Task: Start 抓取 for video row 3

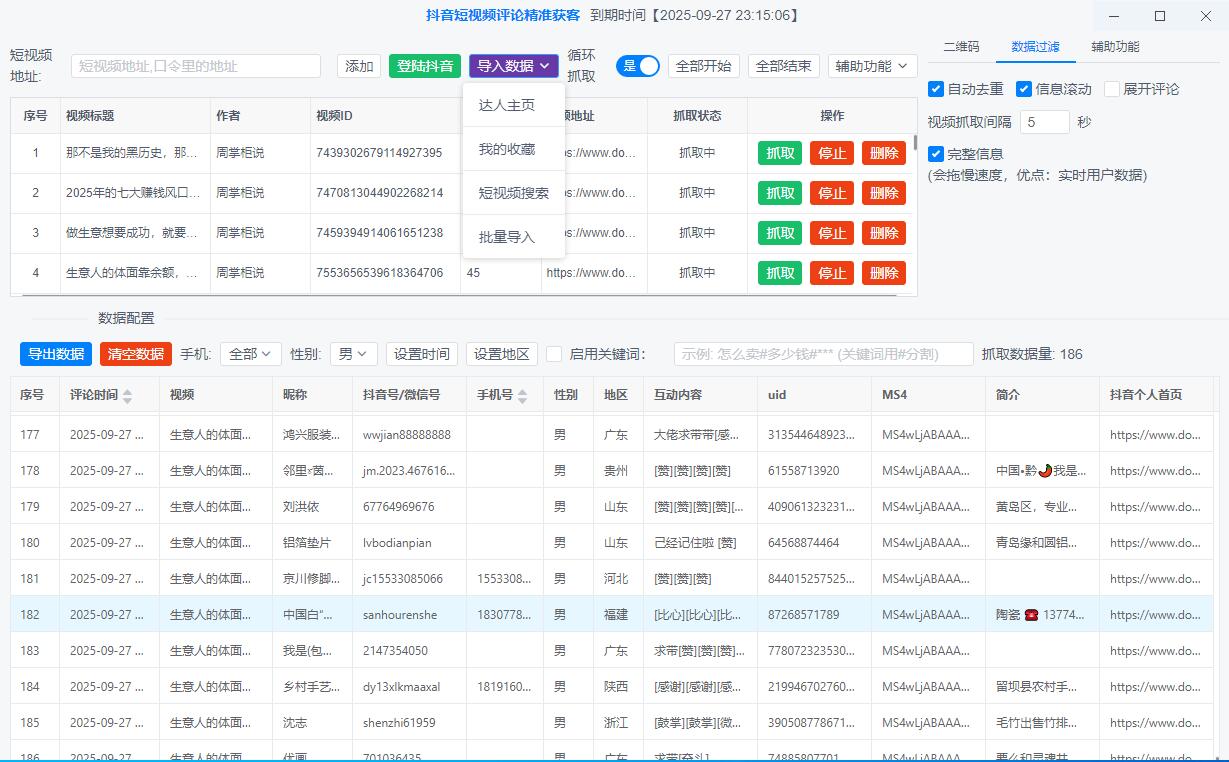Action: click(780, 233)
